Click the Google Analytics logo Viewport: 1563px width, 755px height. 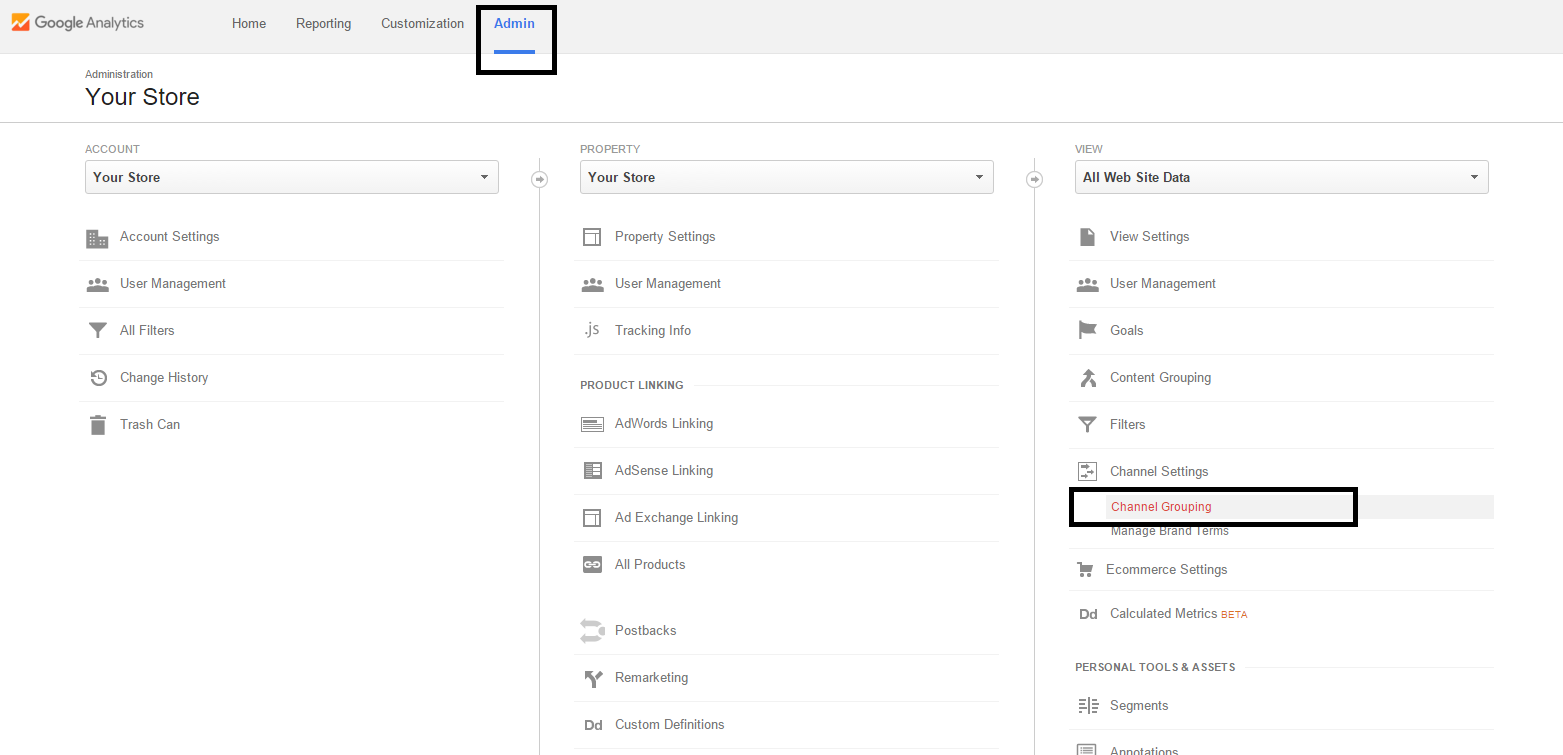(78, 22)
